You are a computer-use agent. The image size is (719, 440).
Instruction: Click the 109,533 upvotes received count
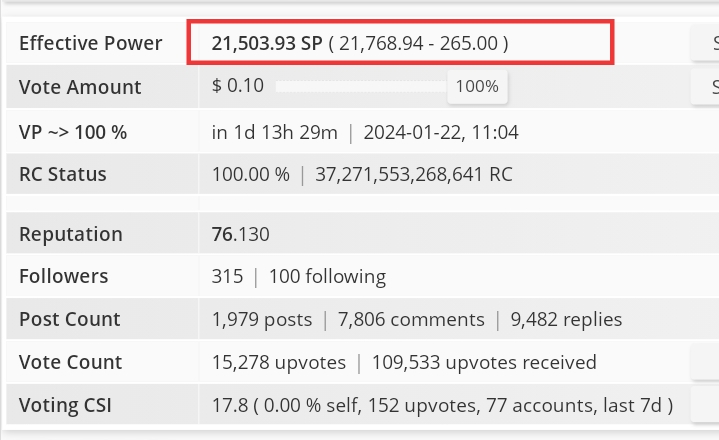tap(484, 363)
